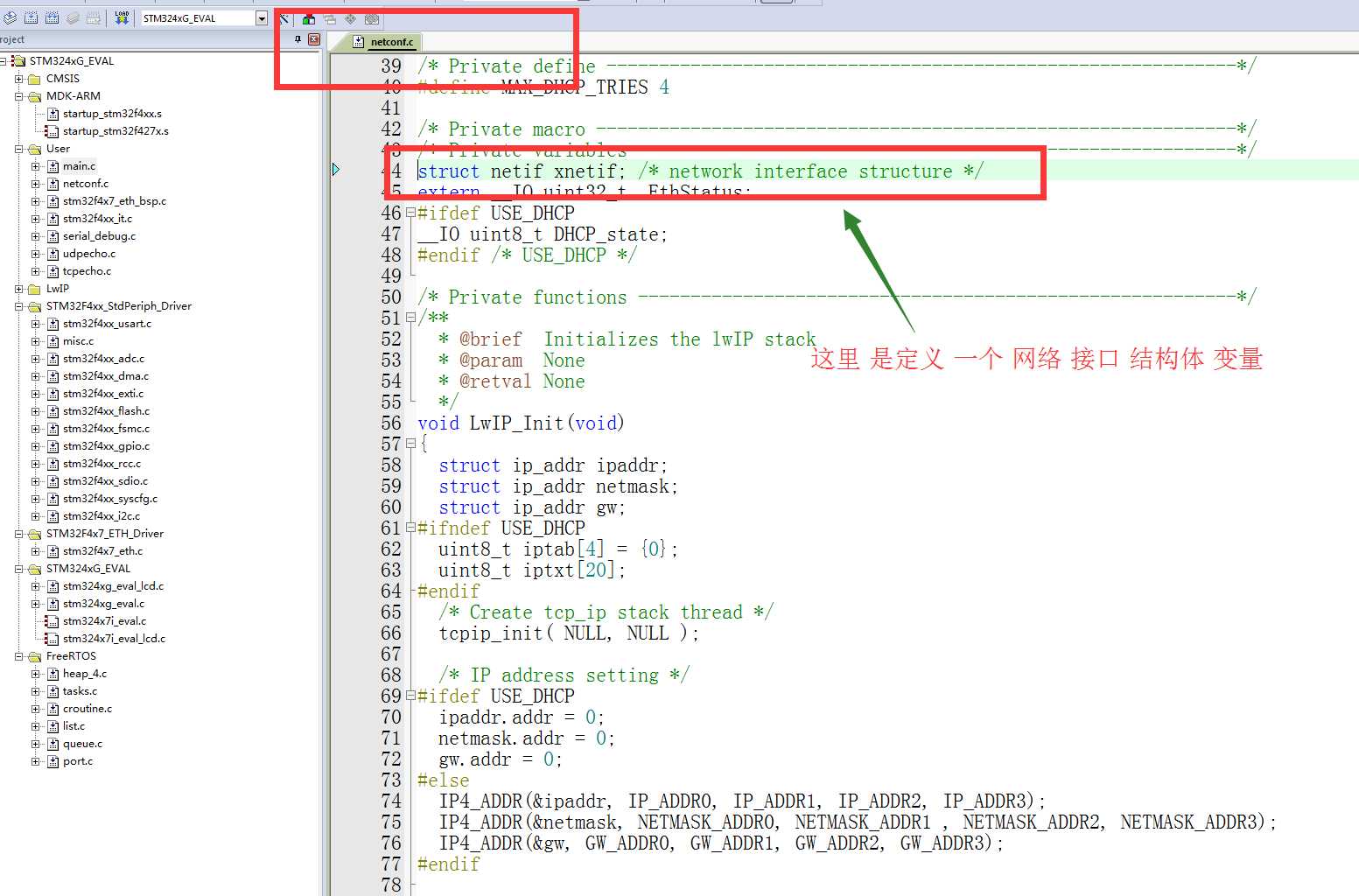This screenshot has height=896, width=1359.
Task: Select tcpecho.c file
Action: [x=87, y=271]
